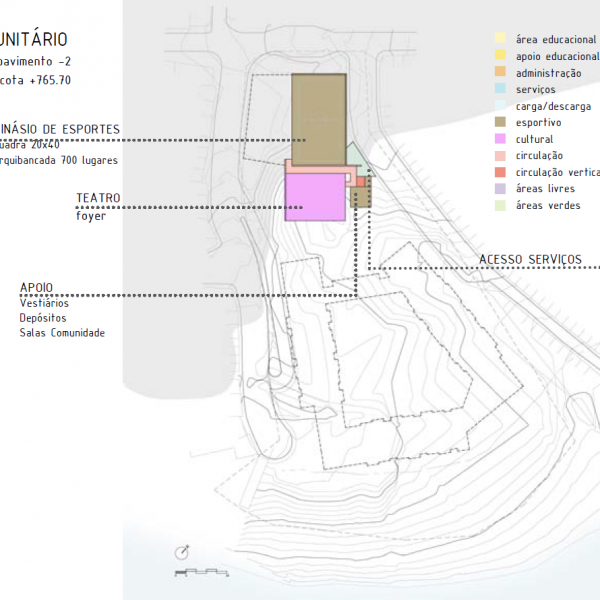Click the 'TEATRO' callout label
The height and width of the screenshot is (600, 600).
pos(98,198)
